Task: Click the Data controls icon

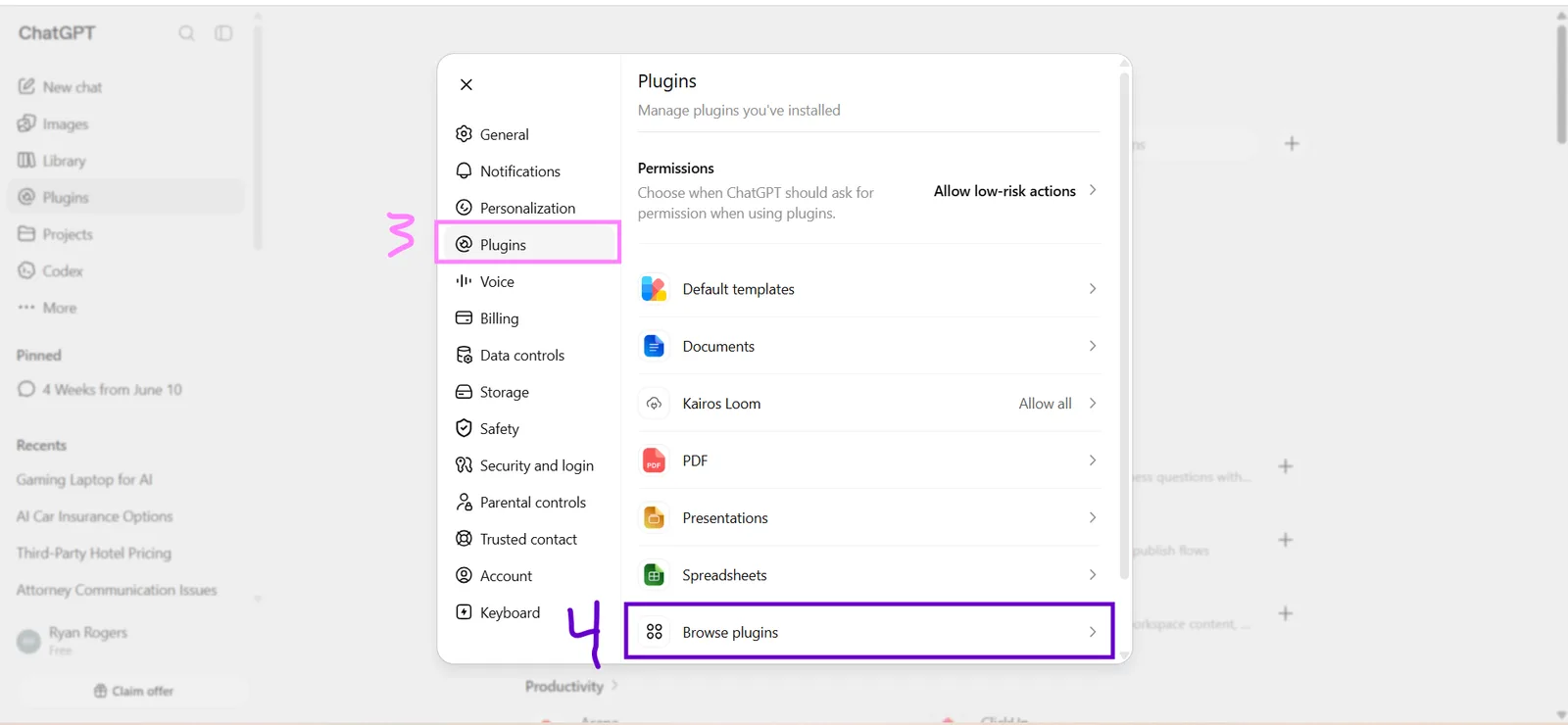Action: tap(465, 355)
